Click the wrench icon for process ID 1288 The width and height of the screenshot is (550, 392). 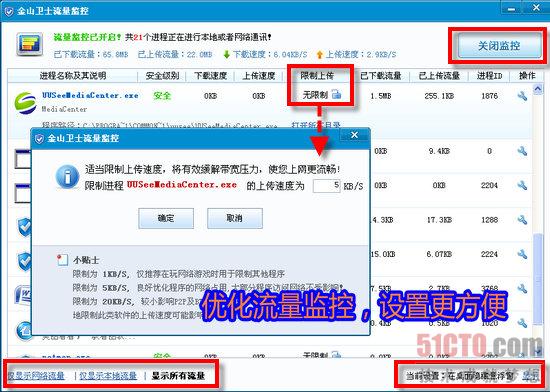(522, 220)
